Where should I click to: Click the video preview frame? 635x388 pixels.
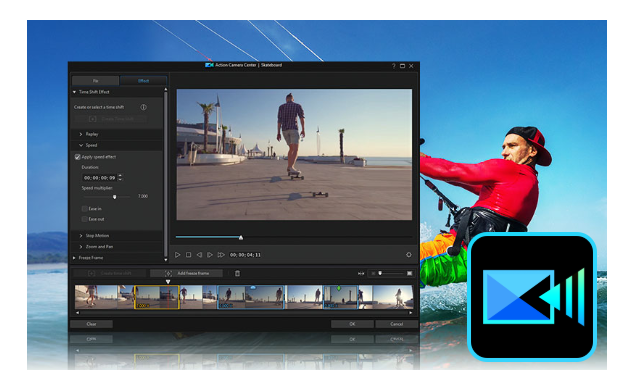(x=294, y=155)
